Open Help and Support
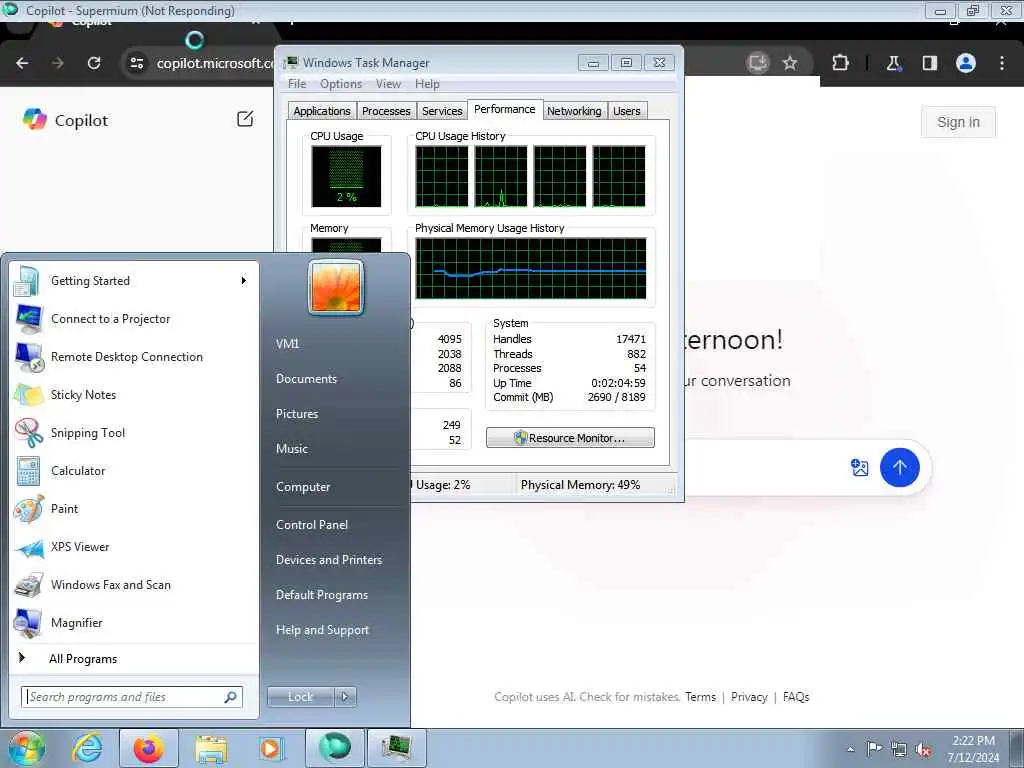This screenshot has height=768, width=1024. 322,630
